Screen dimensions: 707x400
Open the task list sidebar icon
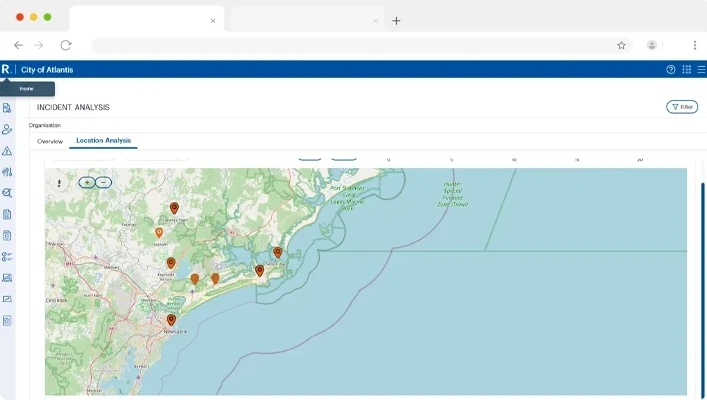click(7, 257)
